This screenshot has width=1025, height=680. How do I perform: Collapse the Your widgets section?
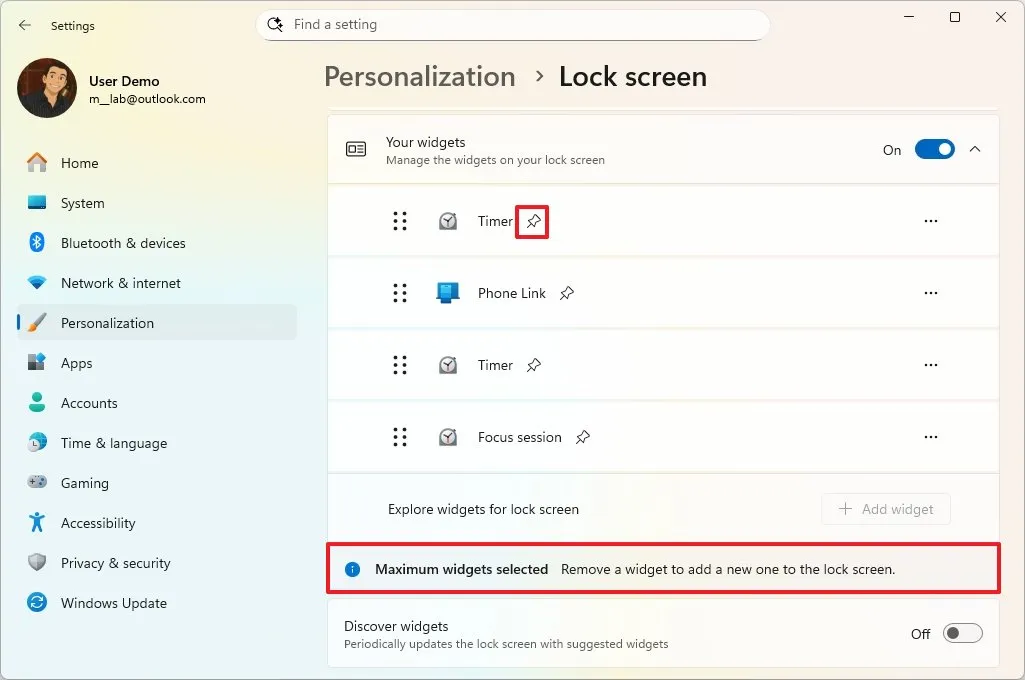pos(975,148)
